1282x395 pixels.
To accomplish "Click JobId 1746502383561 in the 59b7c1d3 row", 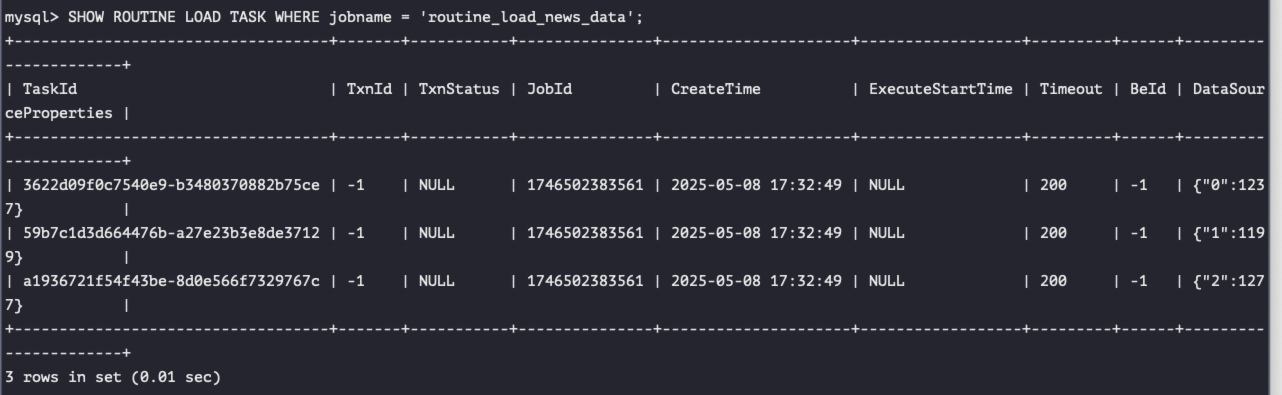I will tap(585, 234).
